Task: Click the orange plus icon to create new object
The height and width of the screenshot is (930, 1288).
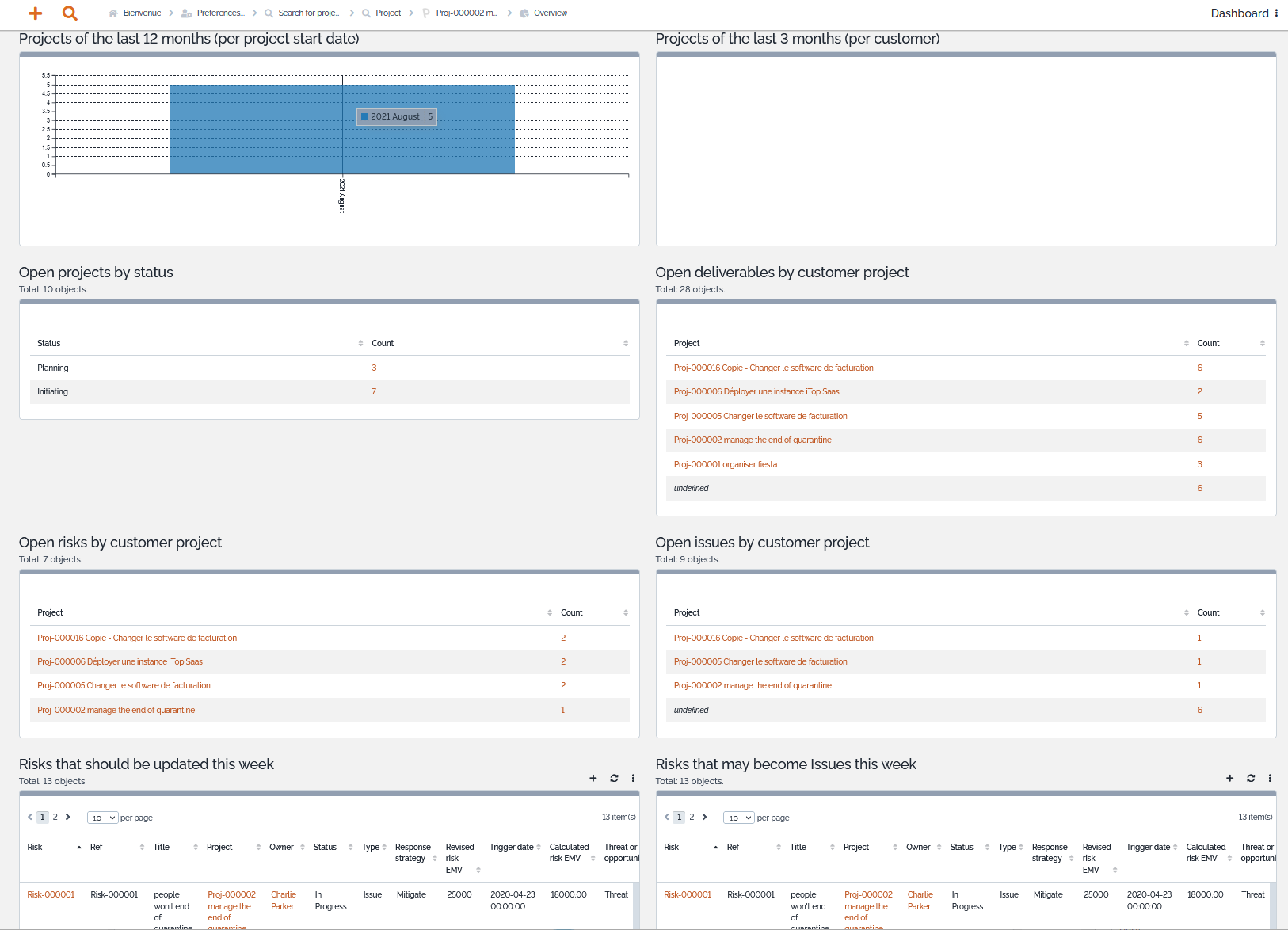Action: [35, 13]
